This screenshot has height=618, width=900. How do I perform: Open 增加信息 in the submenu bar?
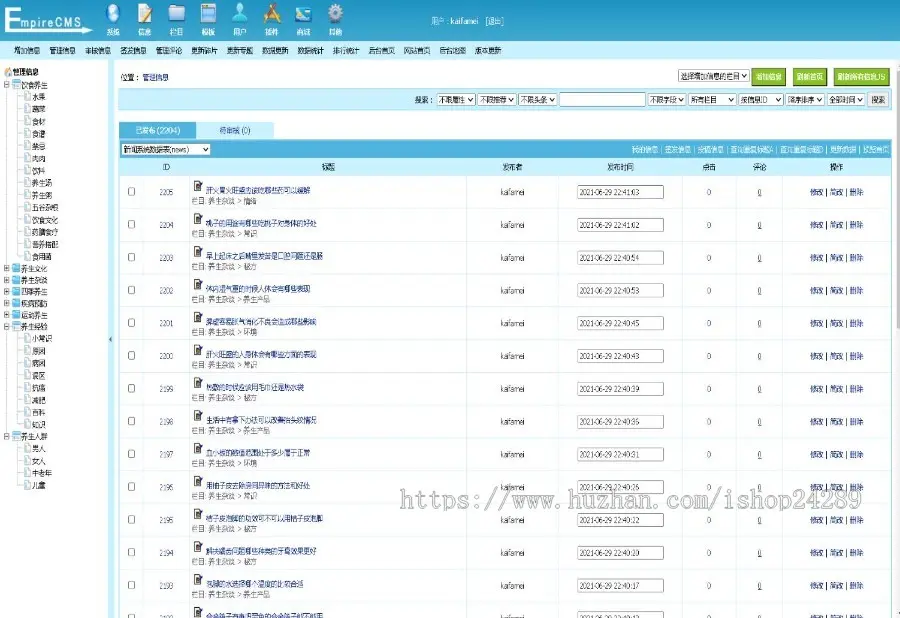(x=27, y=50)
